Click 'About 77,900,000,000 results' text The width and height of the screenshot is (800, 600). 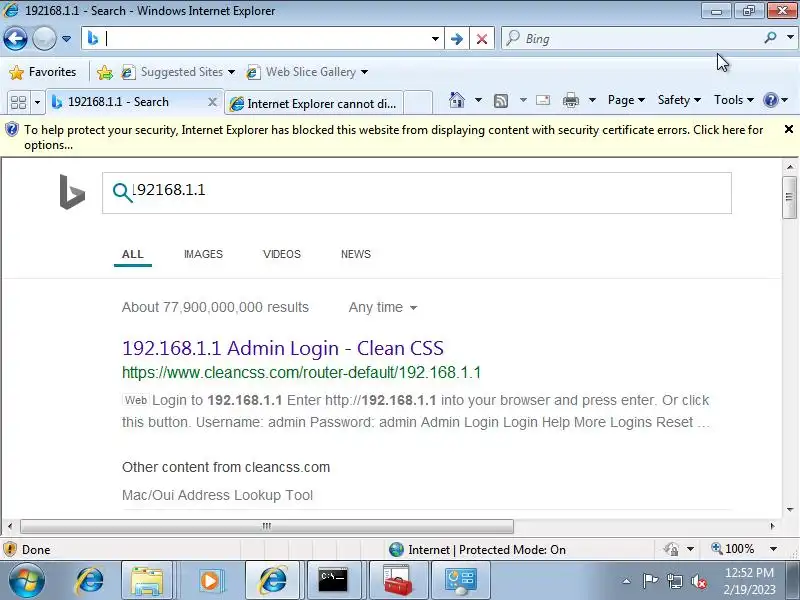click(215, 307)
